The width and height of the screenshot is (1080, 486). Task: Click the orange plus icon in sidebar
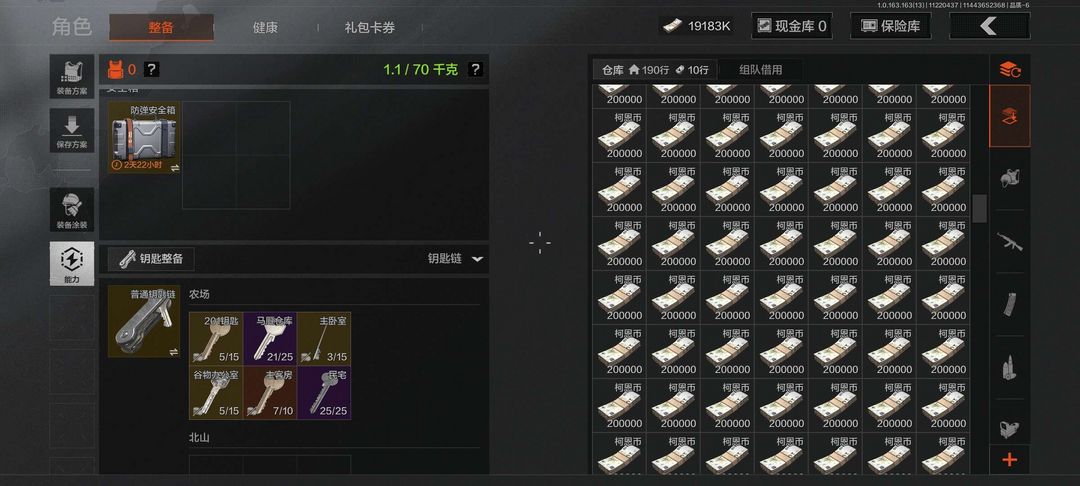coord(1010,460)
